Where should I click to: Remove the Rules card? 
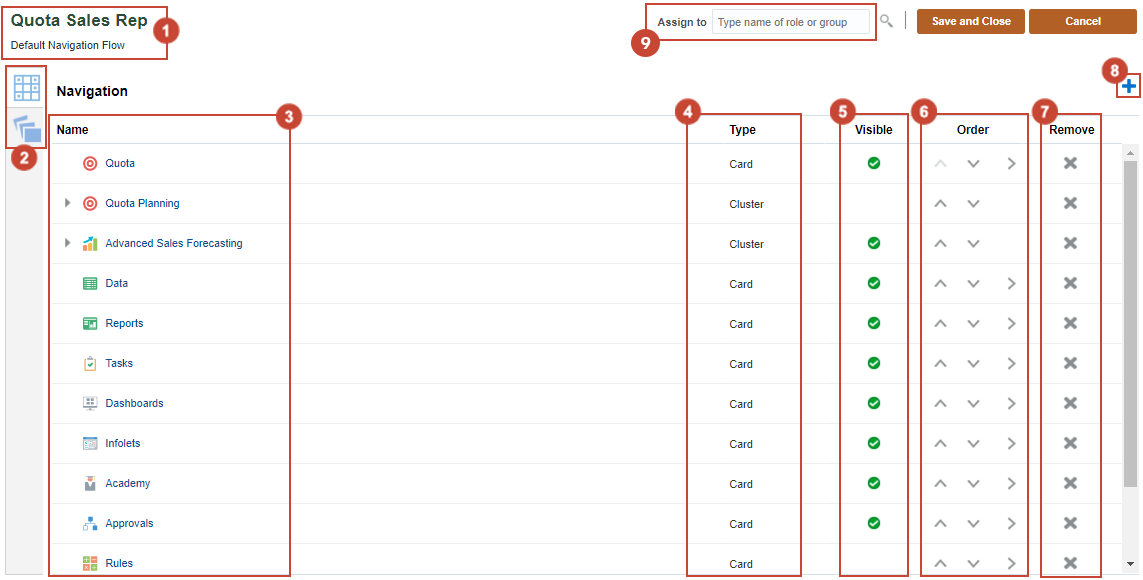tap(1070, 563)
